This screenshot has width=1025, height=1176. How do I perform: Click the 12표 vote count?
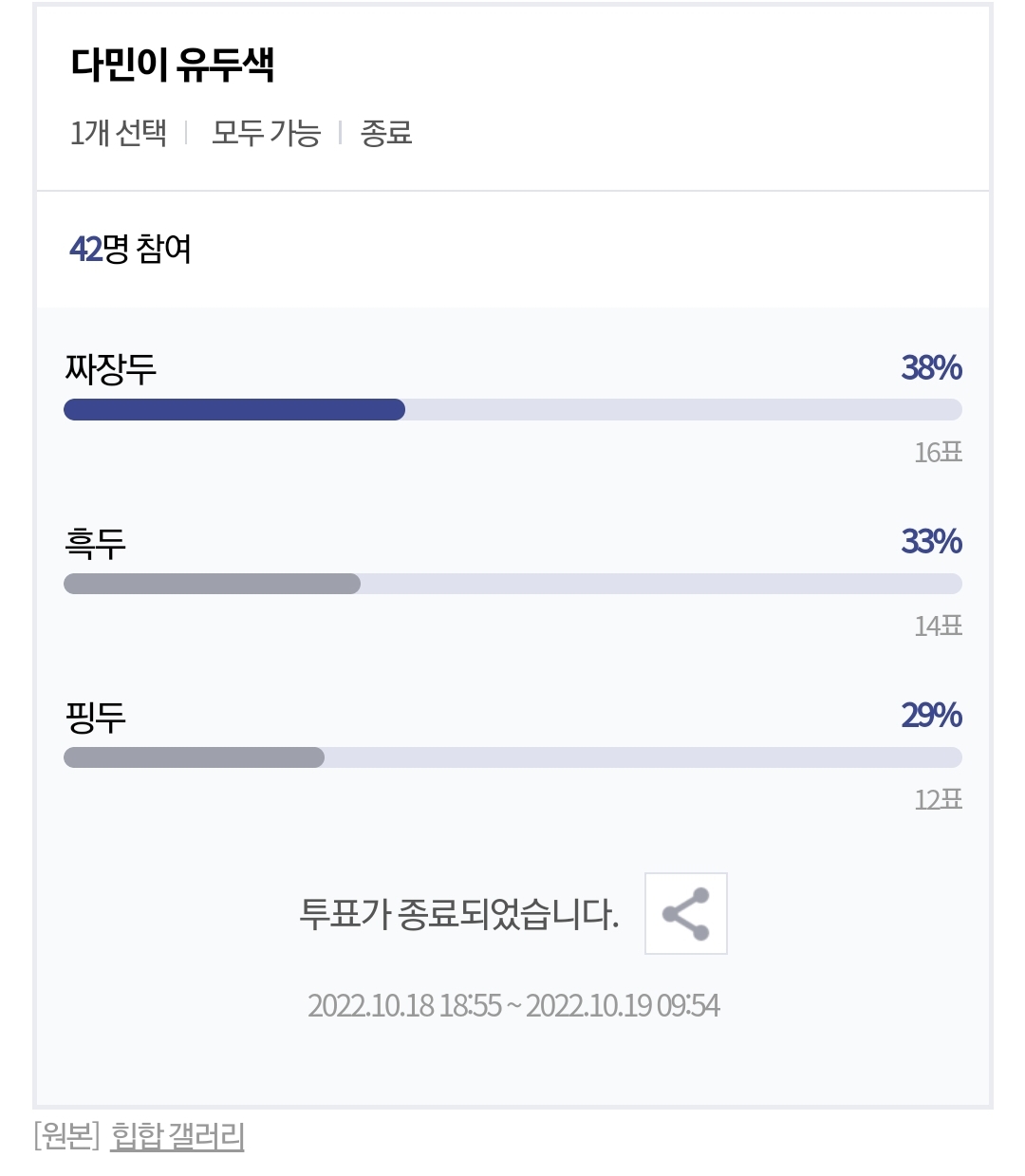[939, 799]
